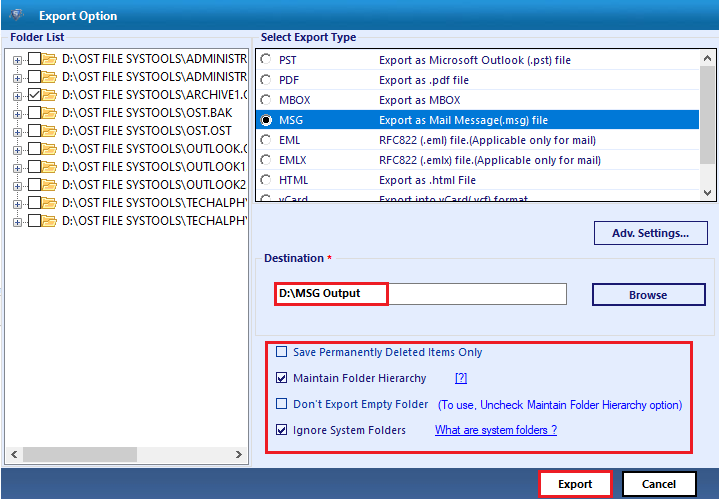Click Browse to choose destination
The image size is (719, 499).
(648, 294)
